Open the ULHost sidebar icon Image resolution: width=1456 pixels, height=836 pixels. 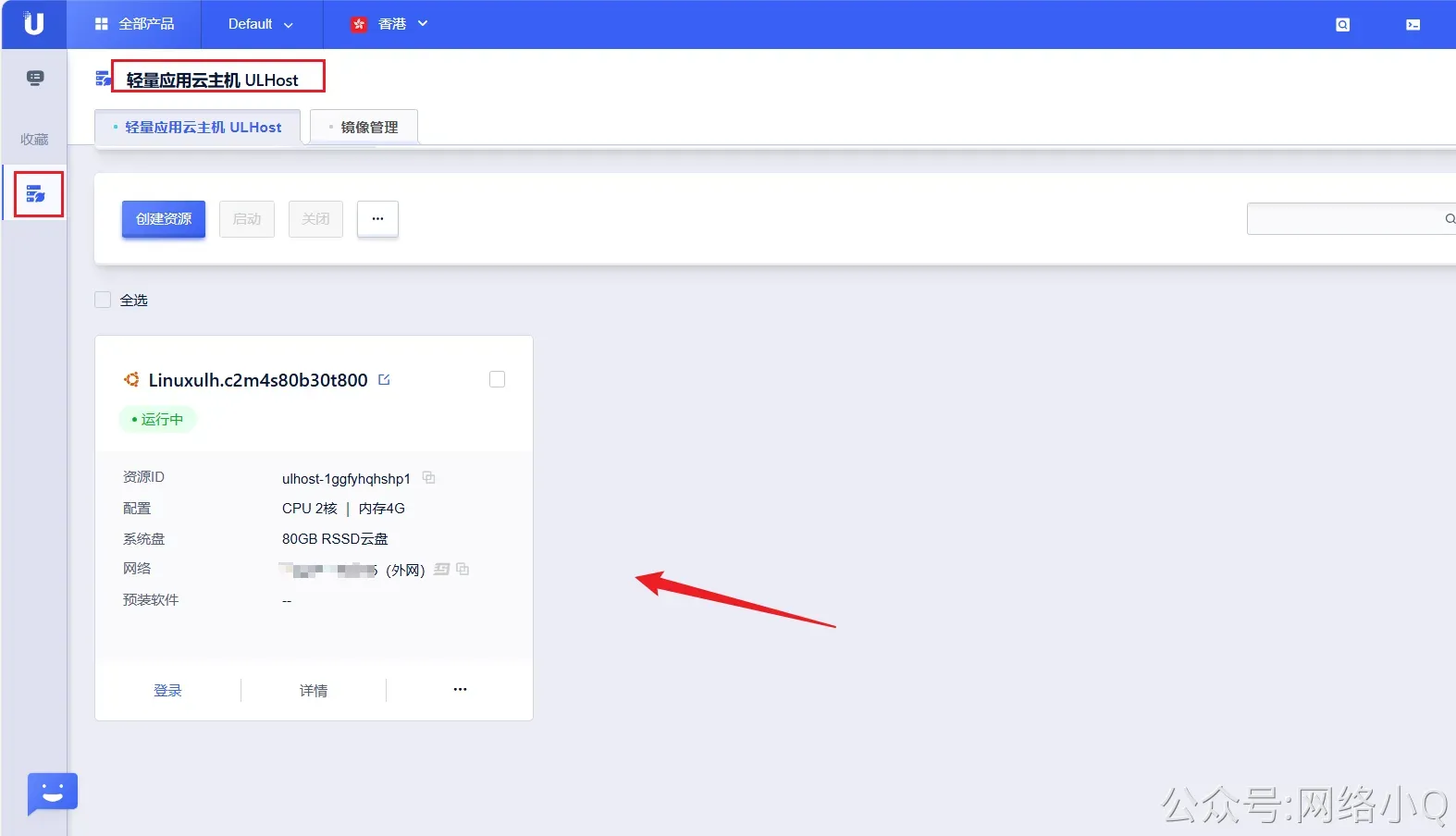[36, 194]
